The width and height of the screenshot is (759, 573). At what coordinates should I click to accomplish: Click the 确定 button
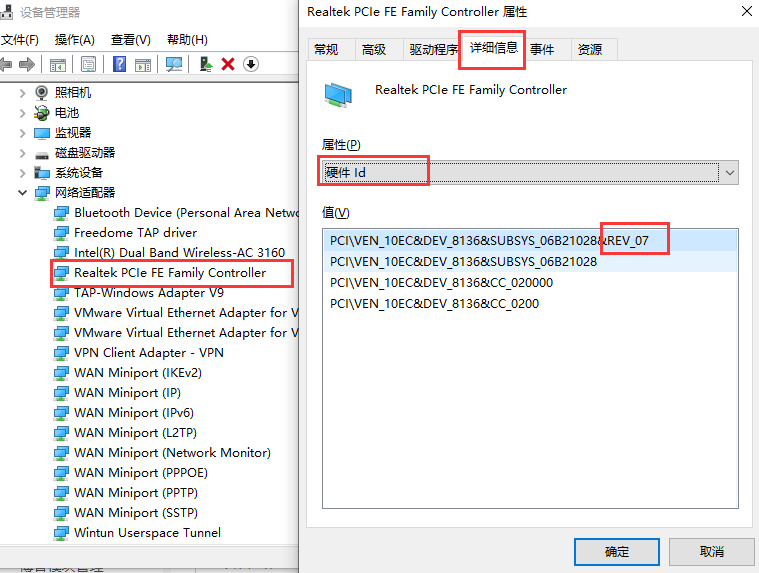click(x=617, y=552)
